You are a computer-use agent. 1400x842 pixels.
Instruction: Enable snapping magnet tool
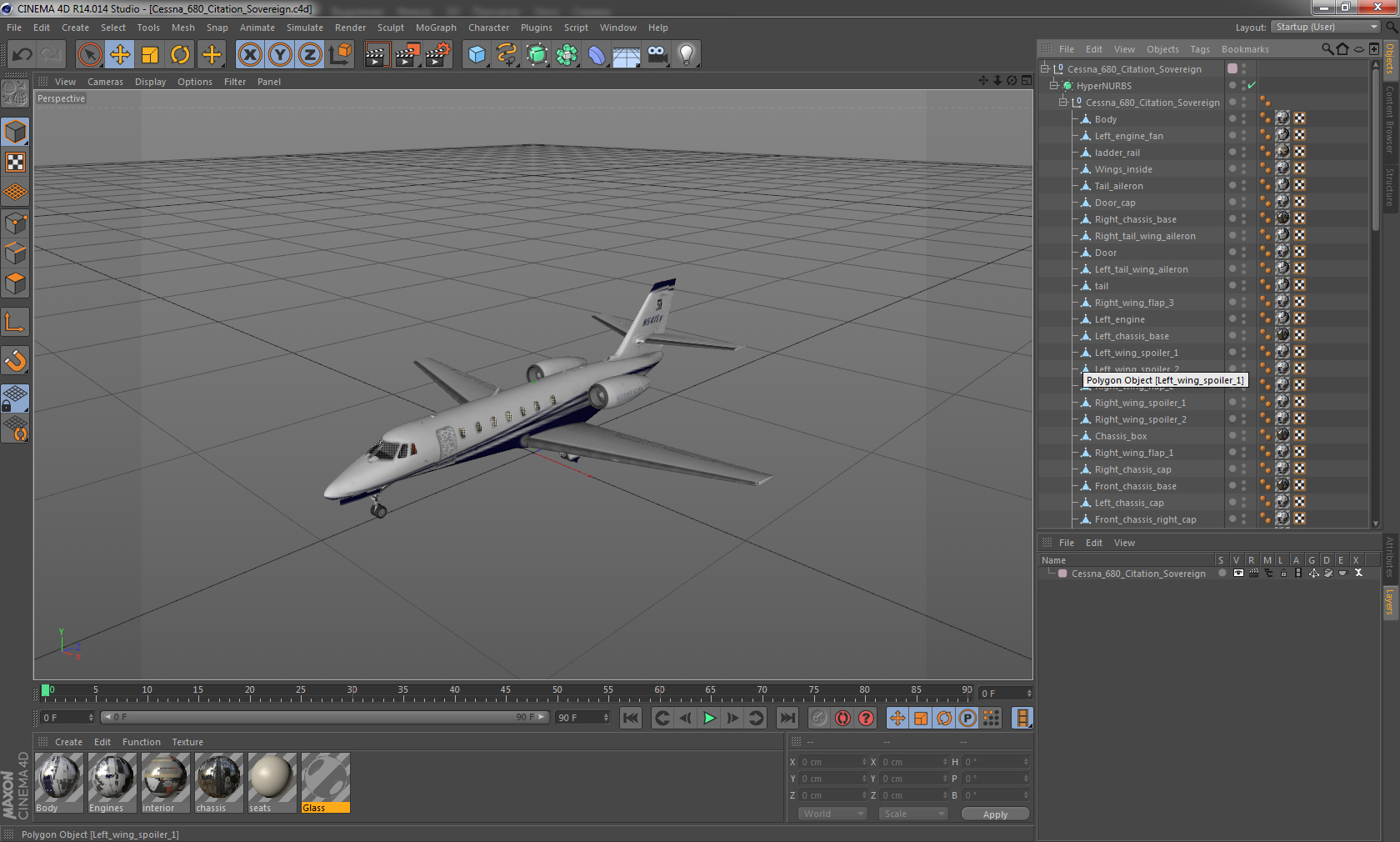16,360
